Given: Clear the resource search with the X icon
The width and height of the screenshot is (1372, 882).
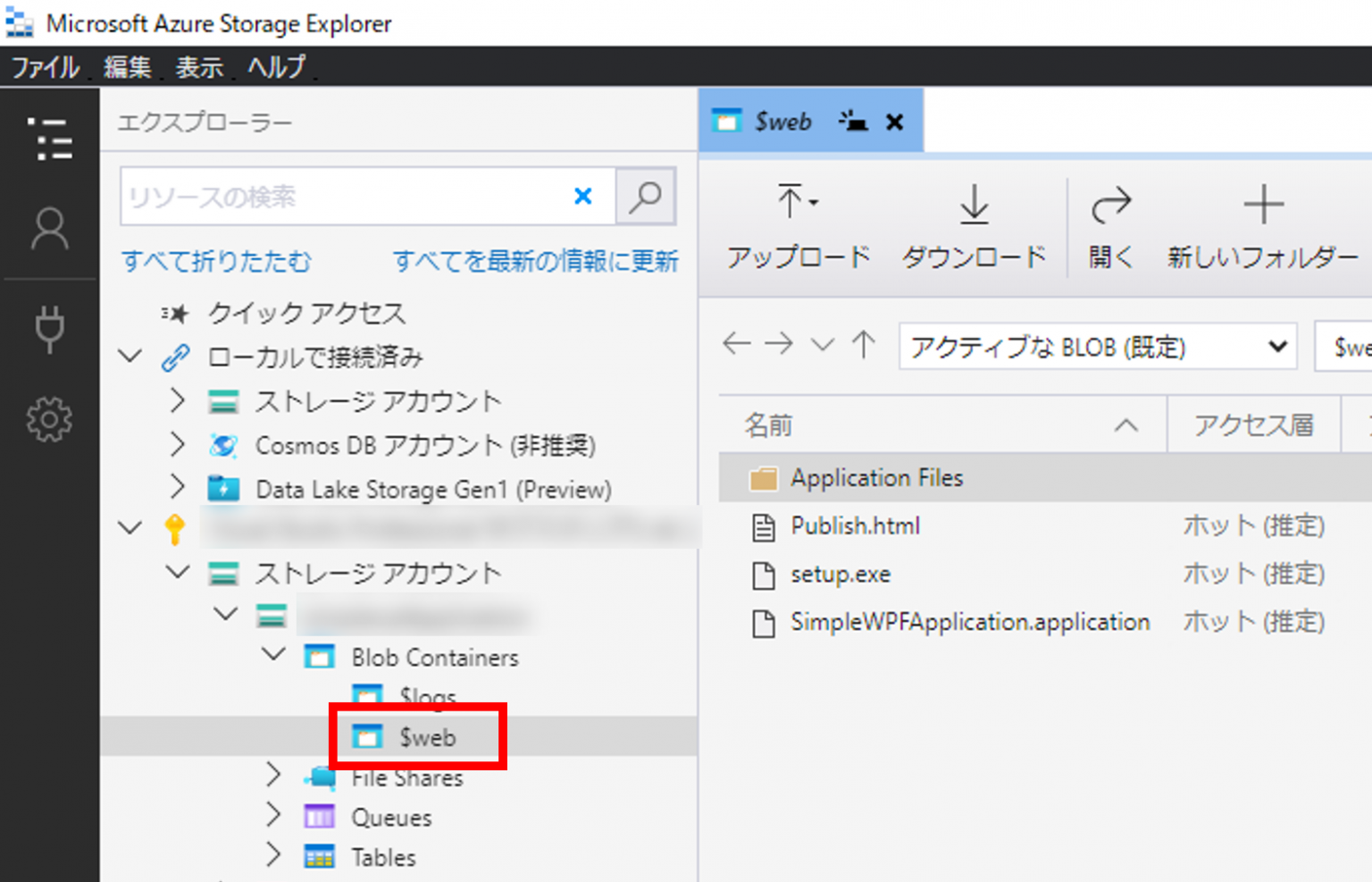Looking at the screenshot, I should 583,197.
